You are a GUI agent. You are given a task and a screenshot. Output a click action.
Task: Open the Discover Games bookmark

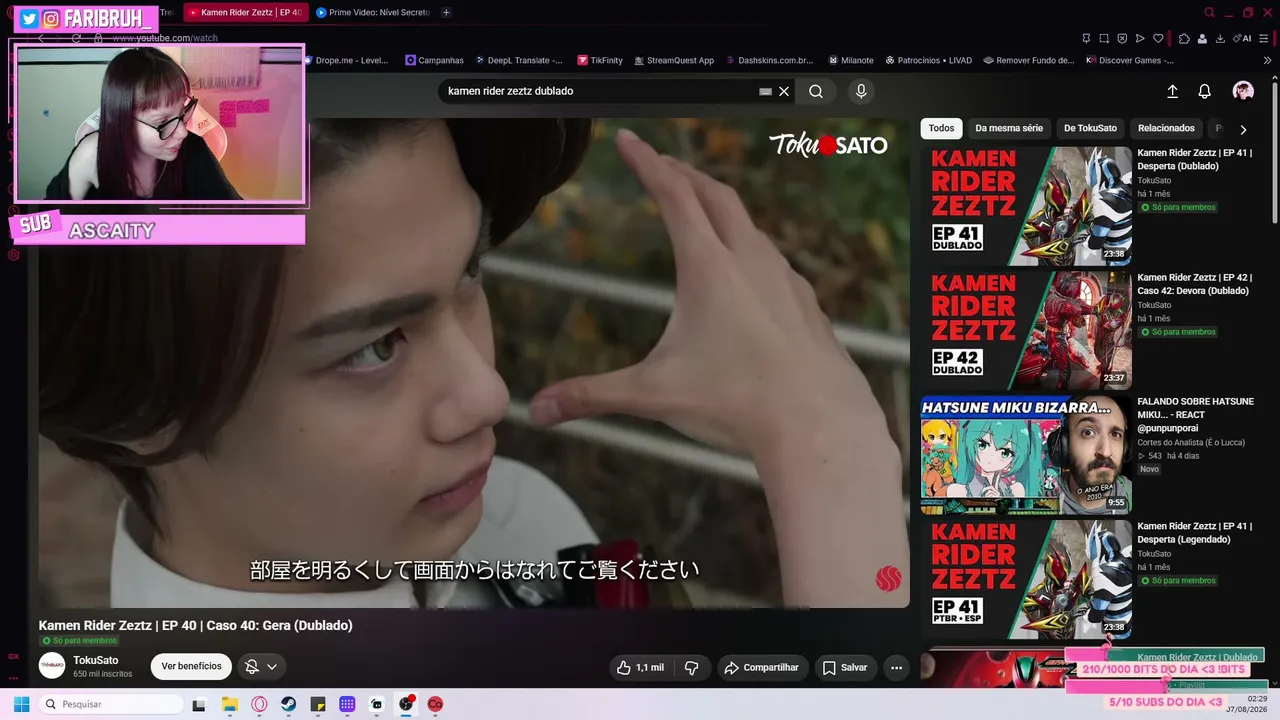coord(1130,60)
